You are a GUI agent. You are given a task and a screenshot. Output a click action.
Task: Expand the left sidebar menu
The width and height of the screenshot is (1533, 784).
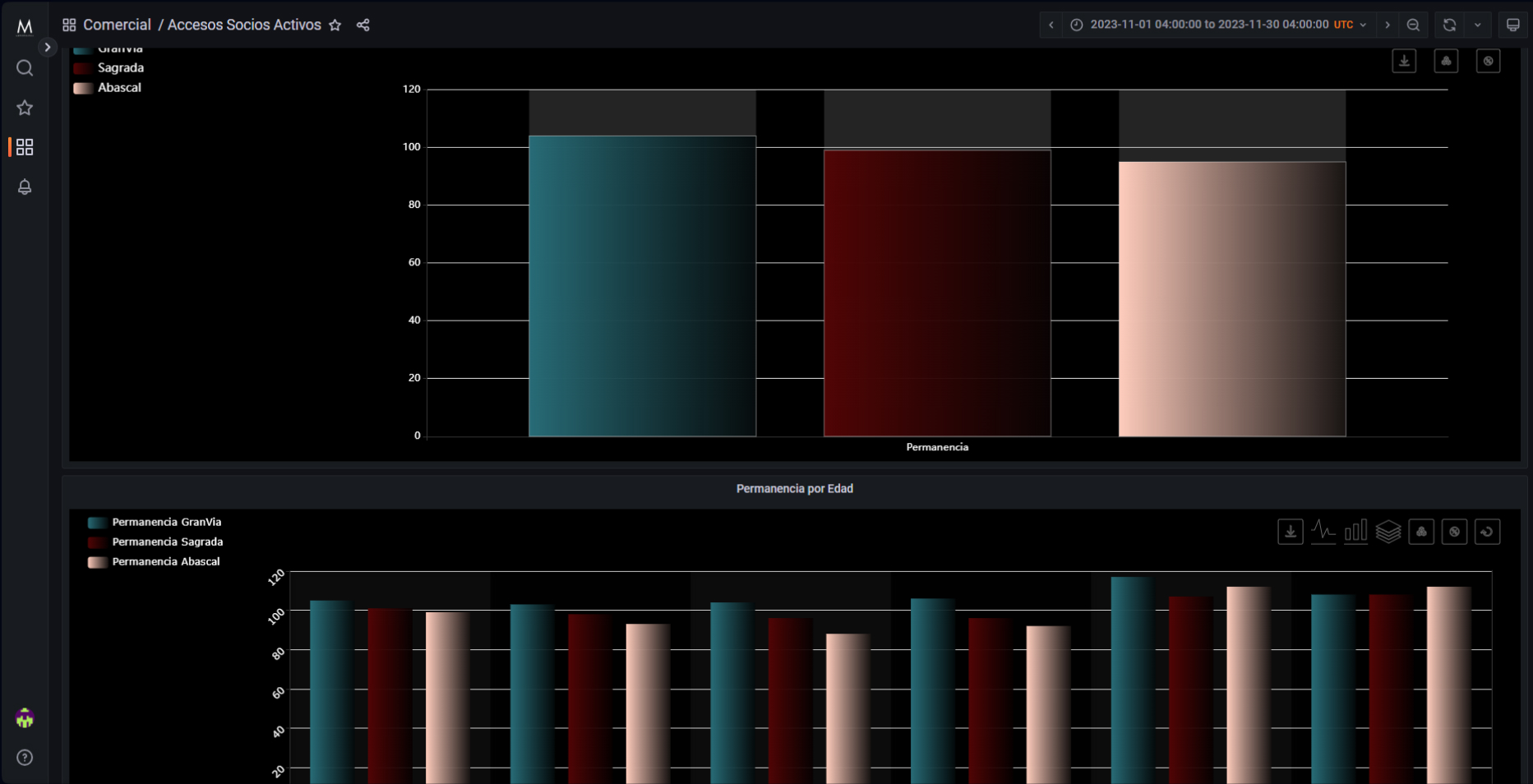click(48, 47)
